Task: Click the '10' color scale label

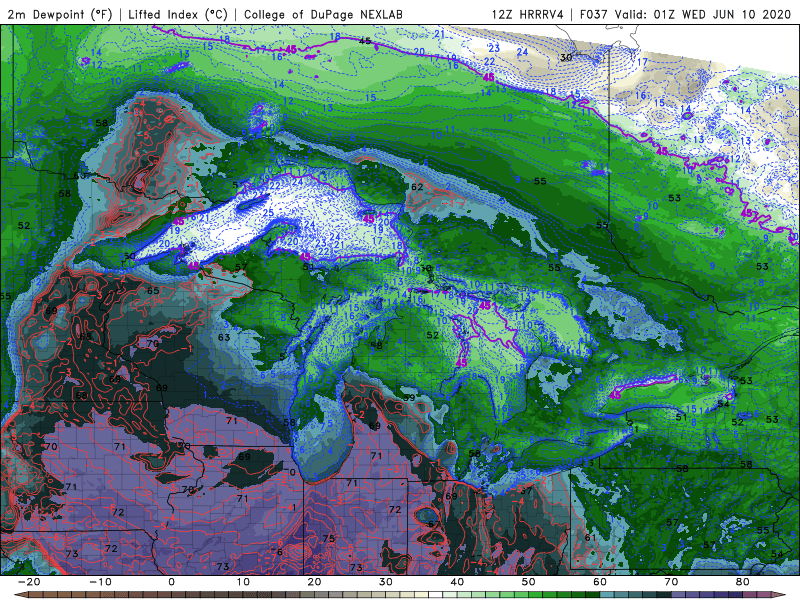Action: click(x=243, y=582)
